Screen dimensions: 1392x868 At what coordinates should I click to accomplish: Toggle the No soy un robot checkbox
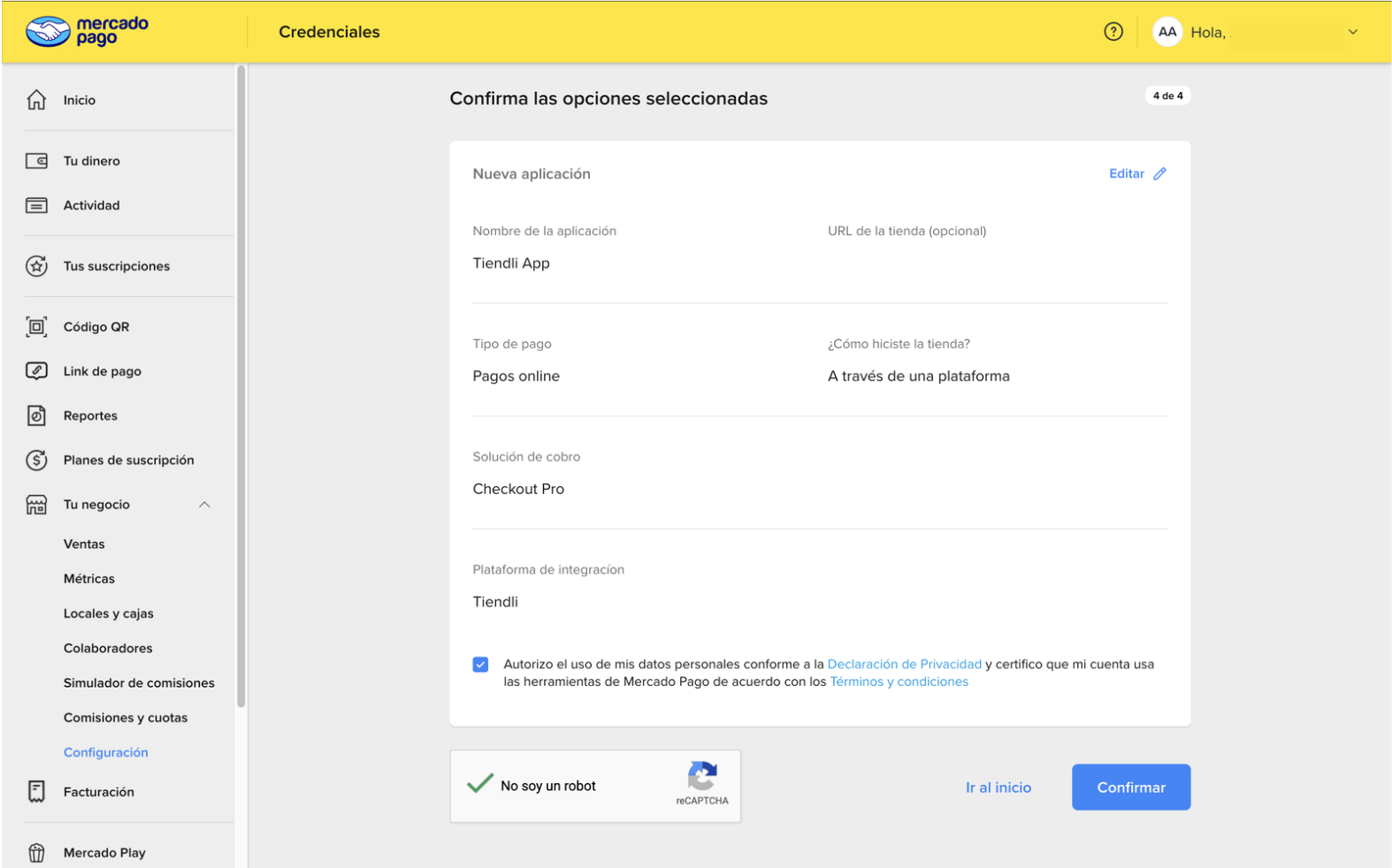coord(480,783)
